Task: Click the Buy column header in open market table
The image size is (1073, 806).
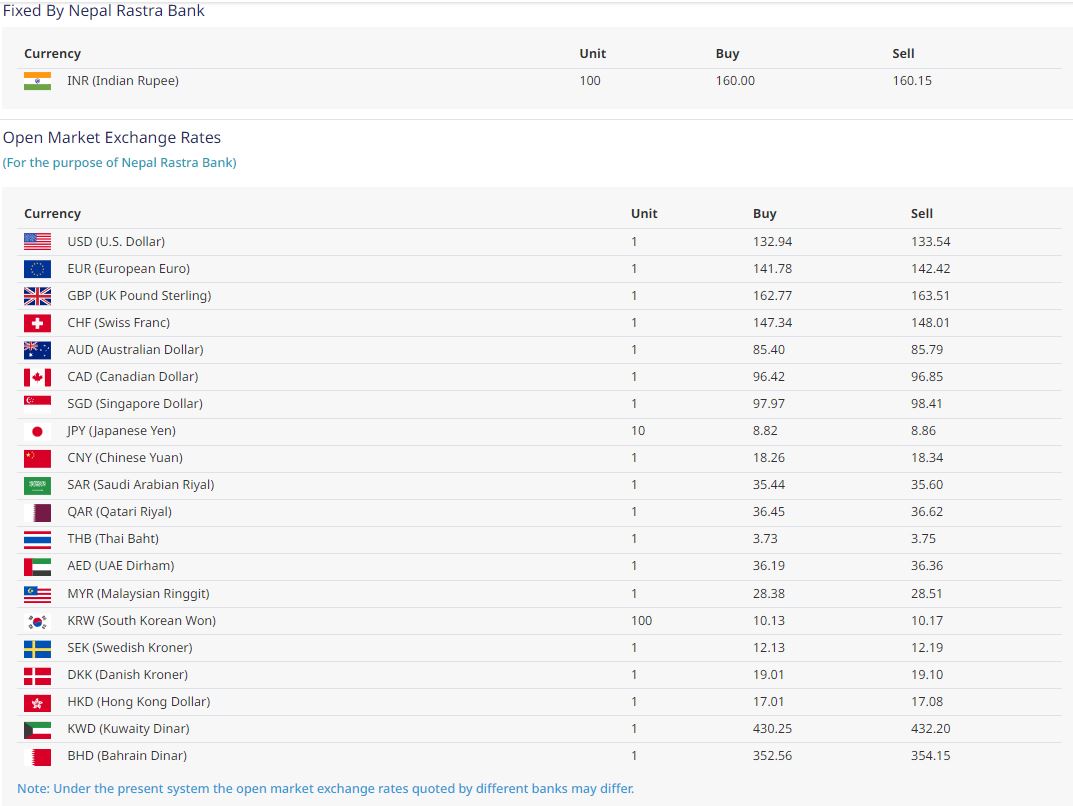Action: pos(764,214)
